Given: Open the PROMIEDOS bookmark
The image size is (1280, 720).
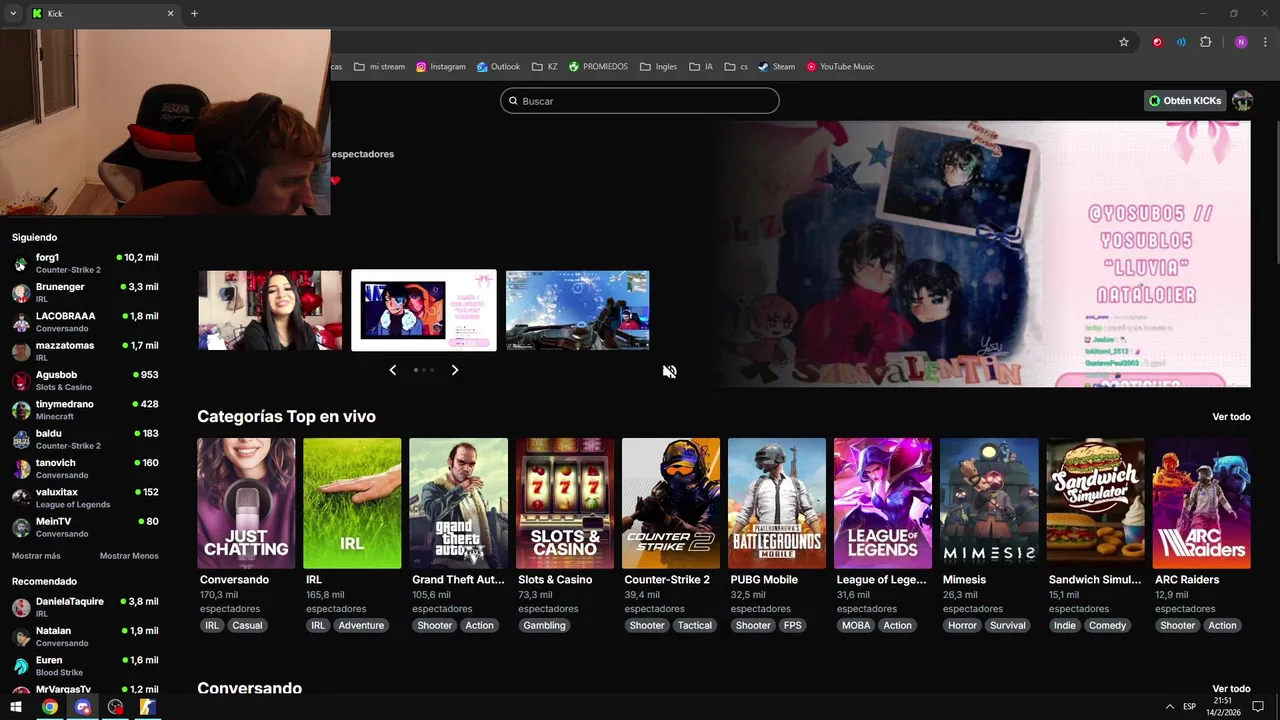Looking at the screenshot, I should tap(598, 67).
